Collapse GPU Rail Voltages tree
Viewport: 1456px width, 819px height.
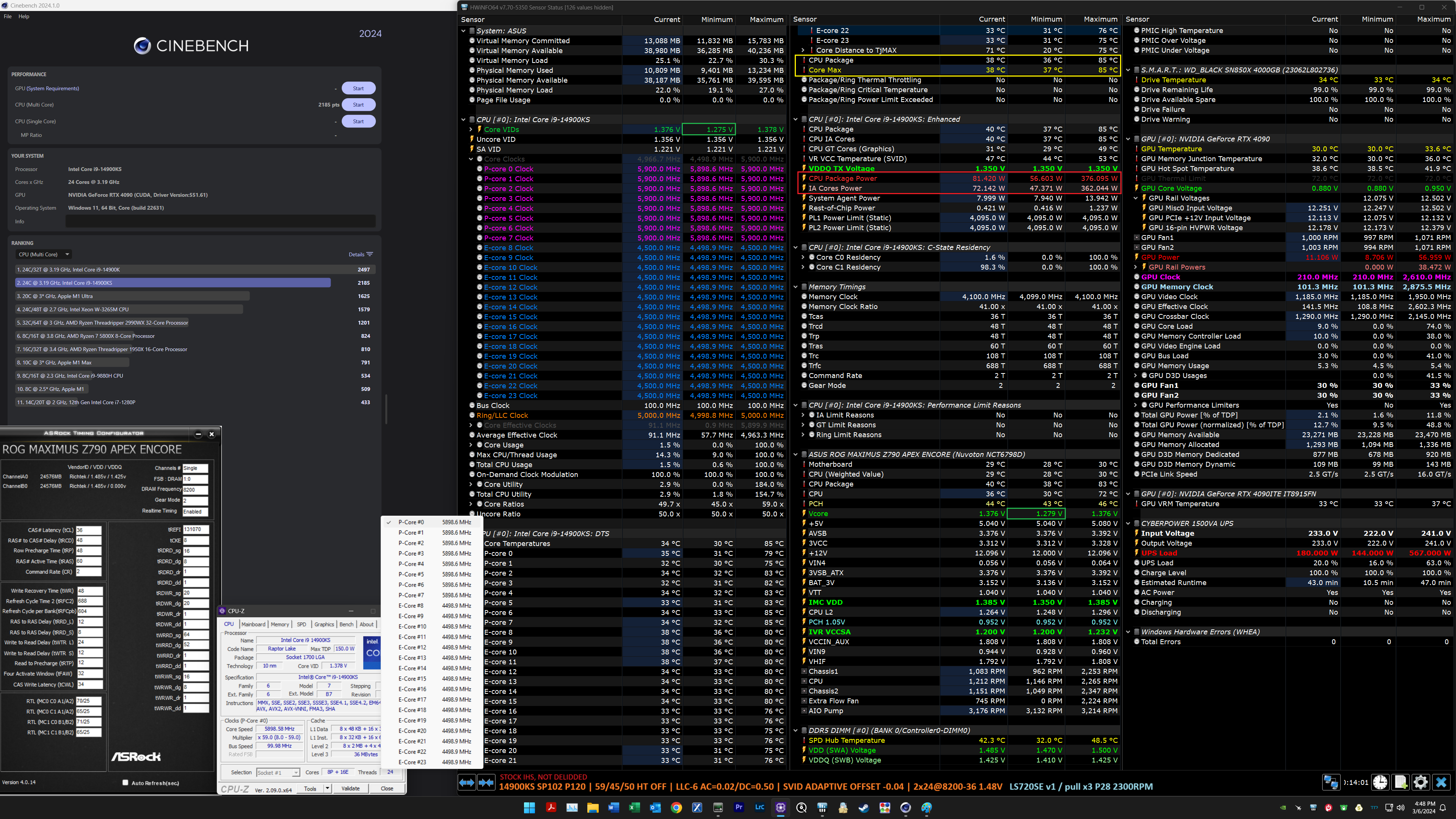(x=1136, y=198)
